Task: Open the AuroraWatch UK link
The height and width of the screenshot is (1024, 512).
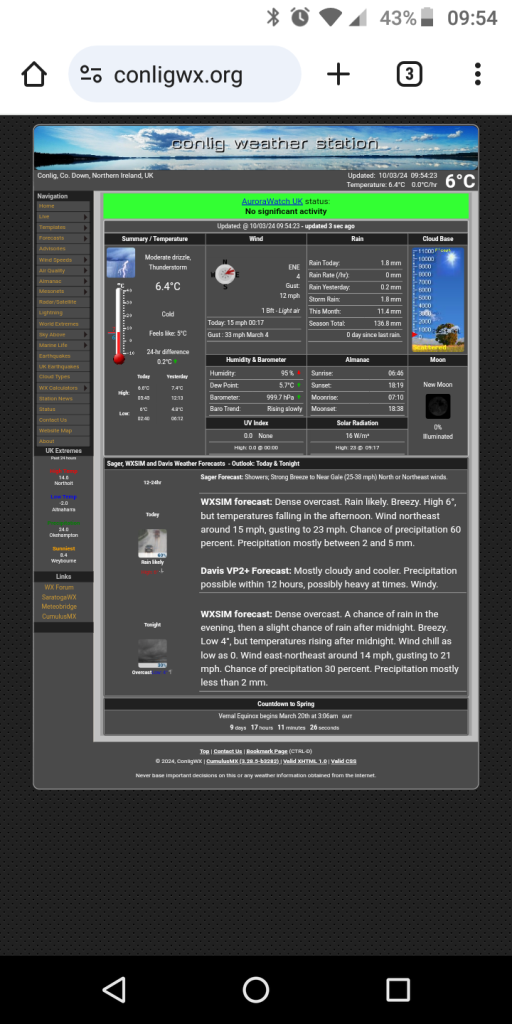Action: click(272, 202)
